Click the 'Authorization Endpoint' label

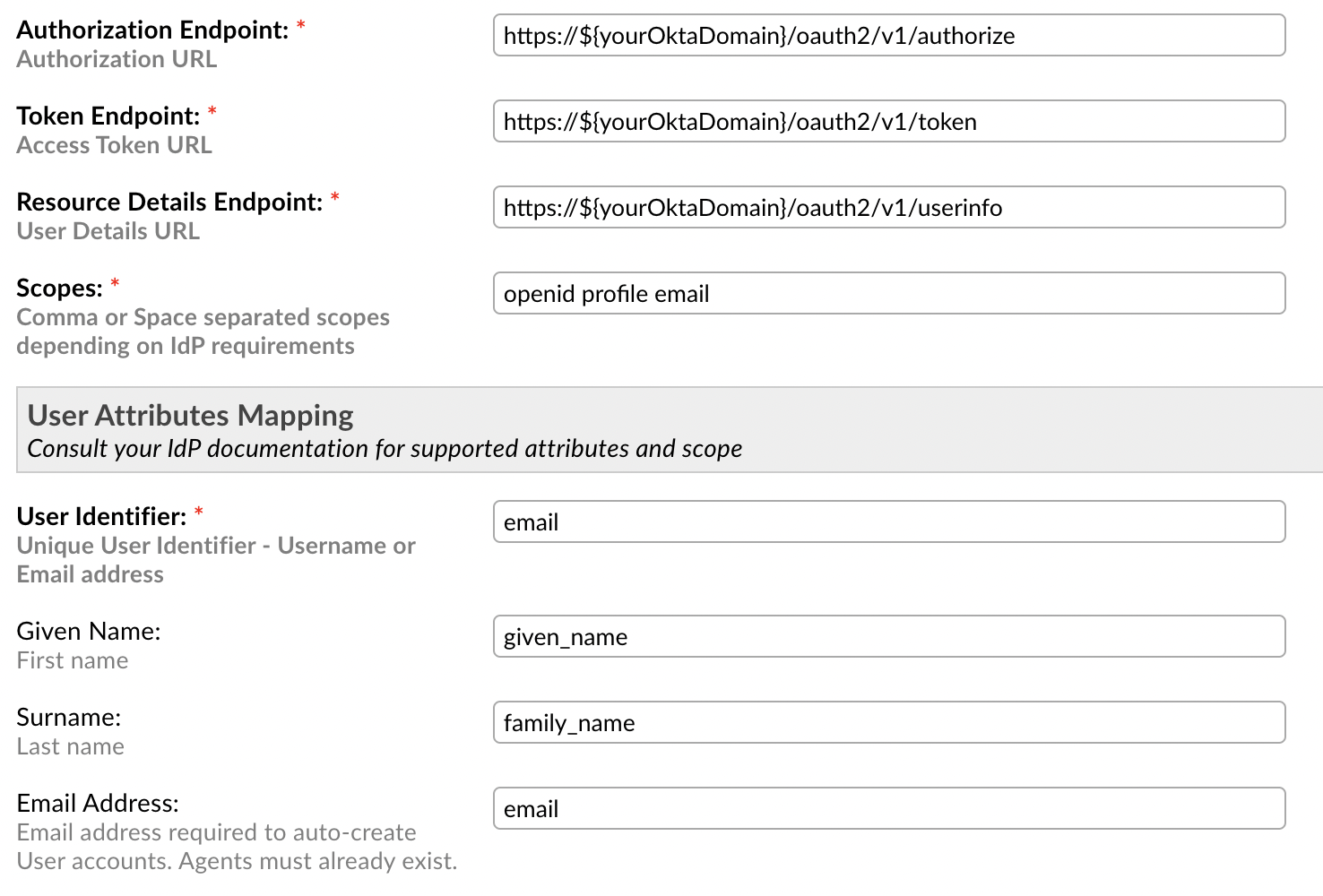coord(151,30)
